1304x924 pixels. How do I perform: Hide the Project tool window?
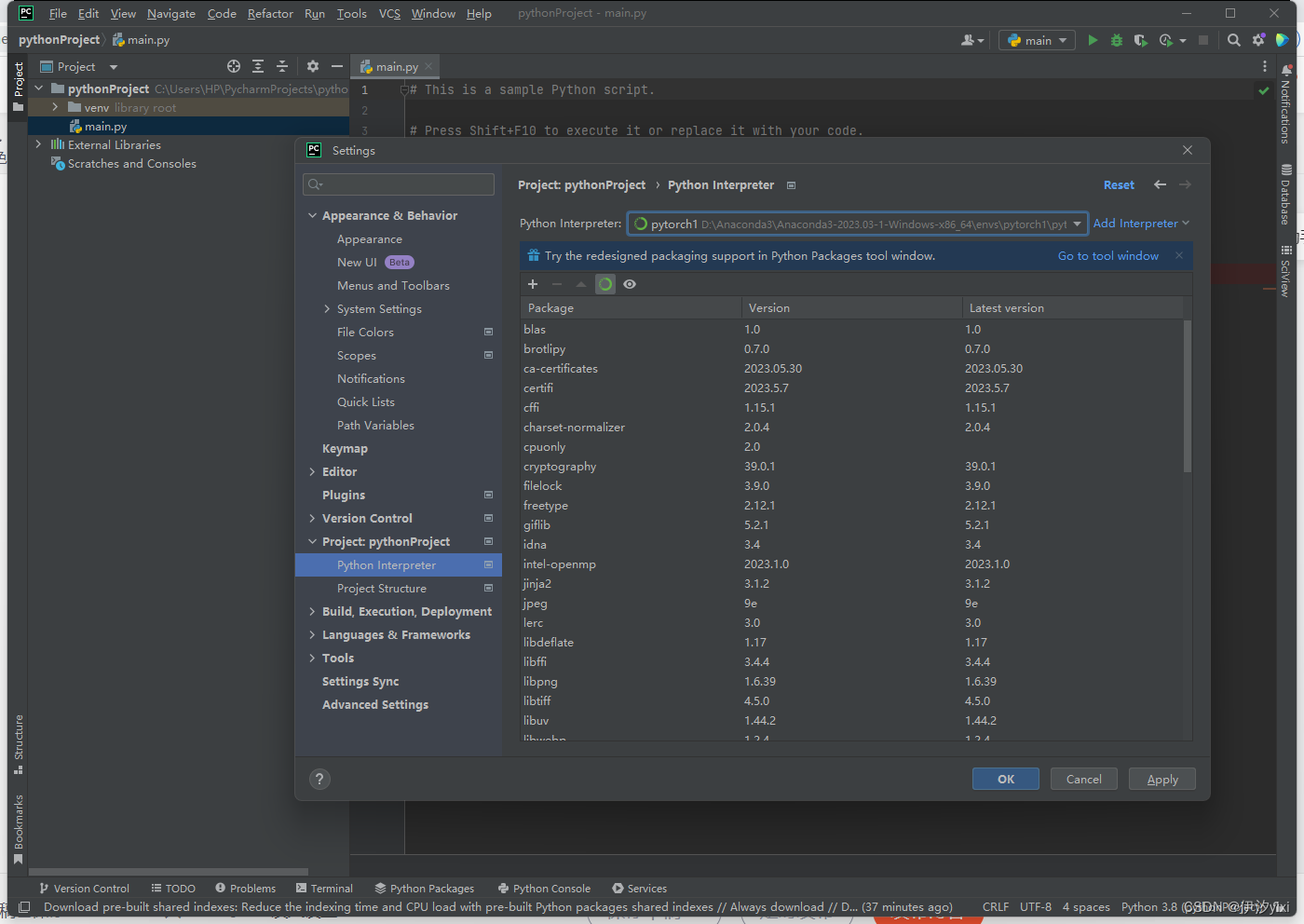337,66
